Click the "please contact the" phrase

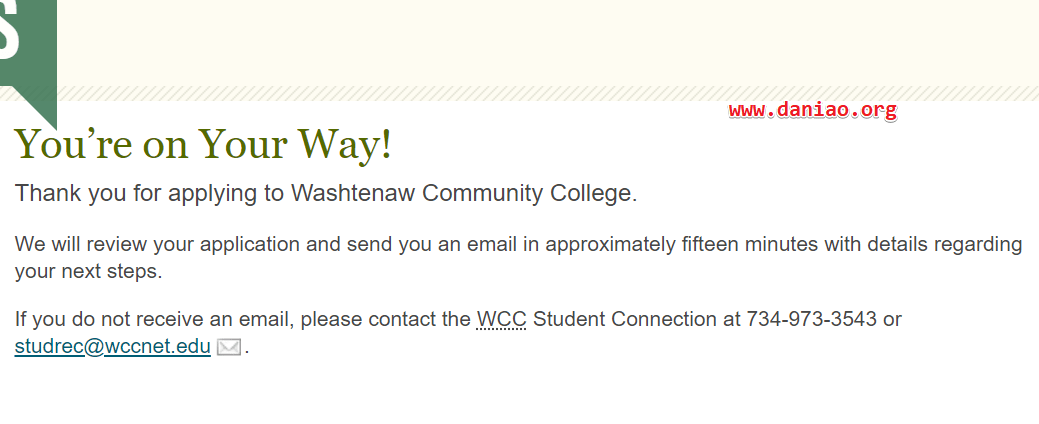coord(386,319)
